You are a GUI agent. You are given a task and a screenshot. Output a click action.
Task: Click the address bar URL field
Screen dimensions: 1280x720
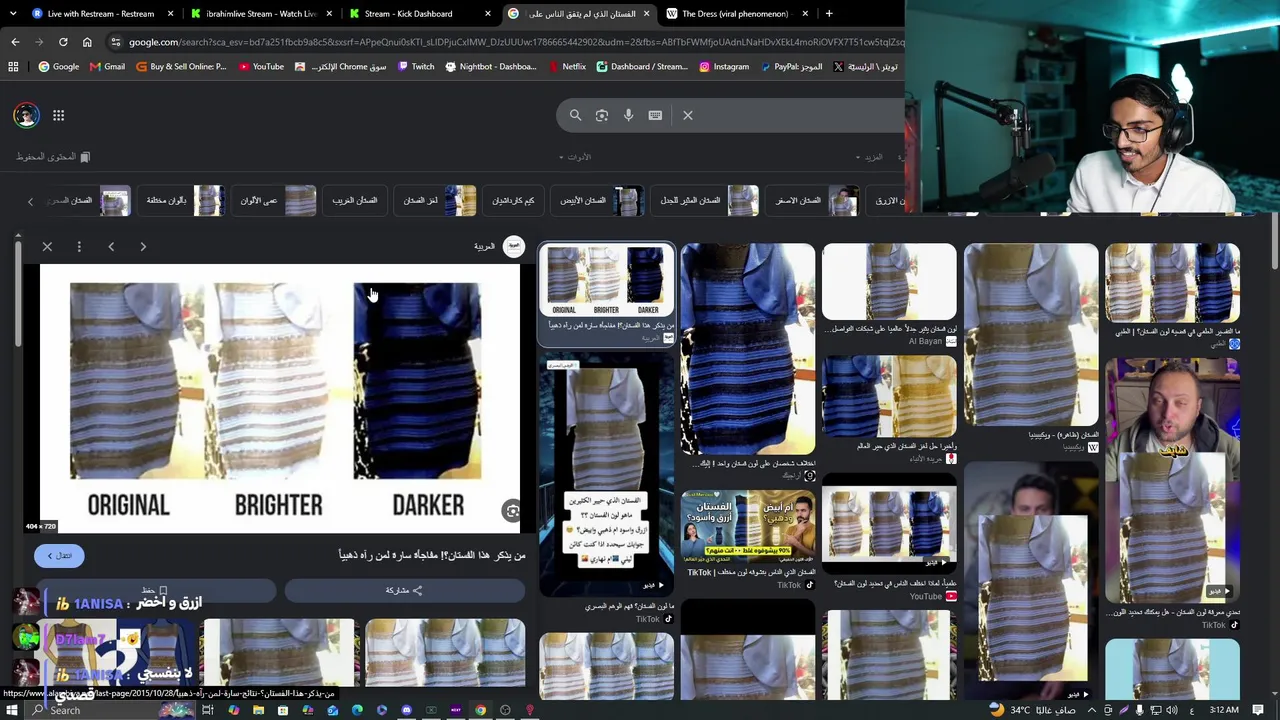515,42
